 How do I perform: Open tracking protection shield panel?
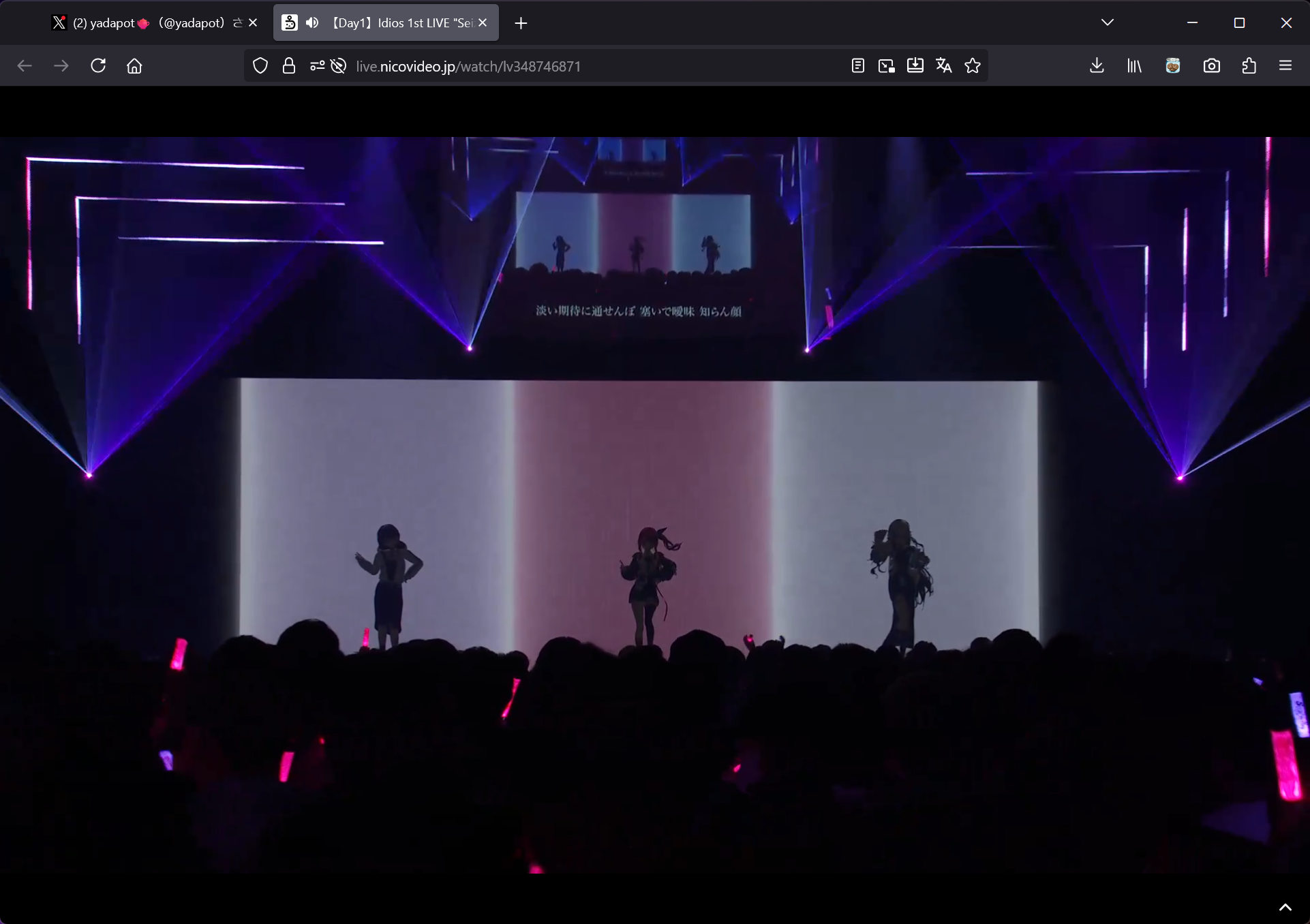click(x=260, y=66)
